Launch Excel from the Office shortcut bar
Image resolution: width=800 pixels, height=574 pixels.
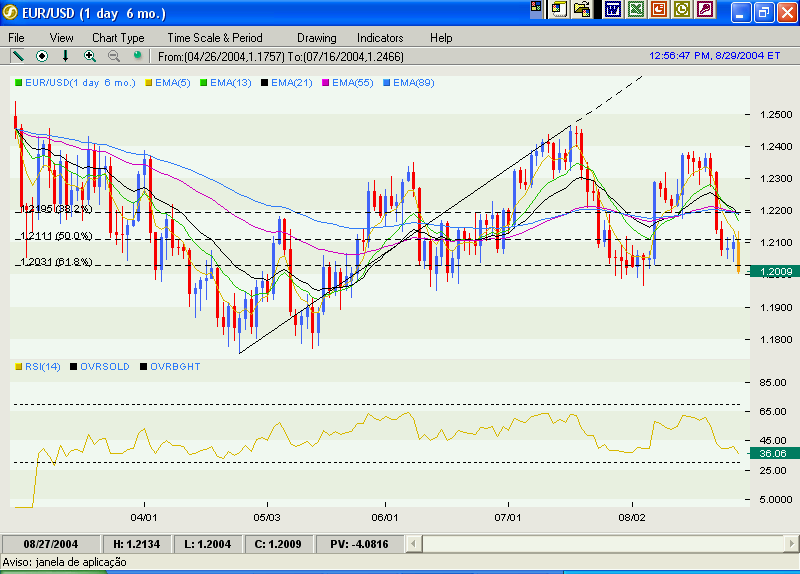[635, 10]
